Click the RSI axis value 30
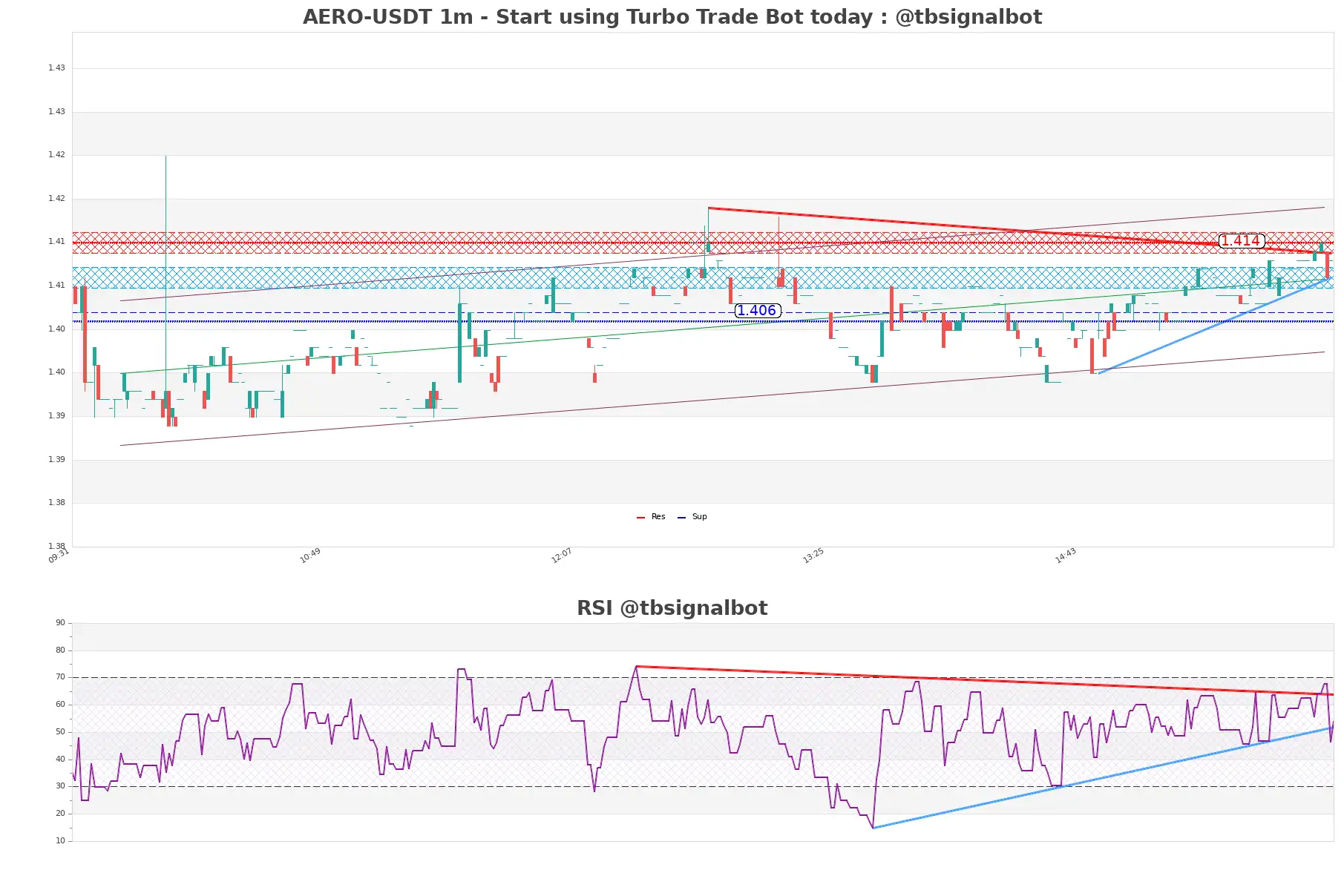 (x=60, y=786)
